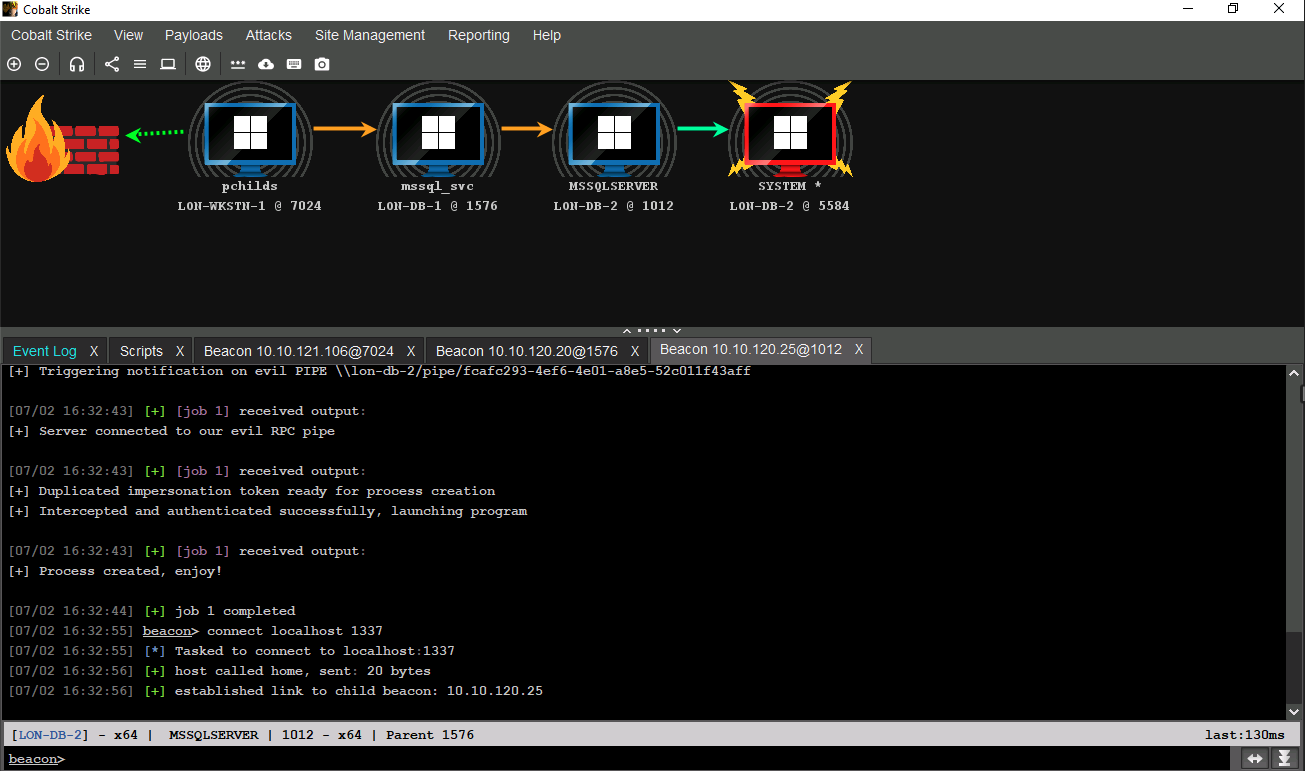This screenshot has width=1305, height=771.
Task: Click the 'Triggering notification on evil PIPE' line
Action: coord(379,371)
